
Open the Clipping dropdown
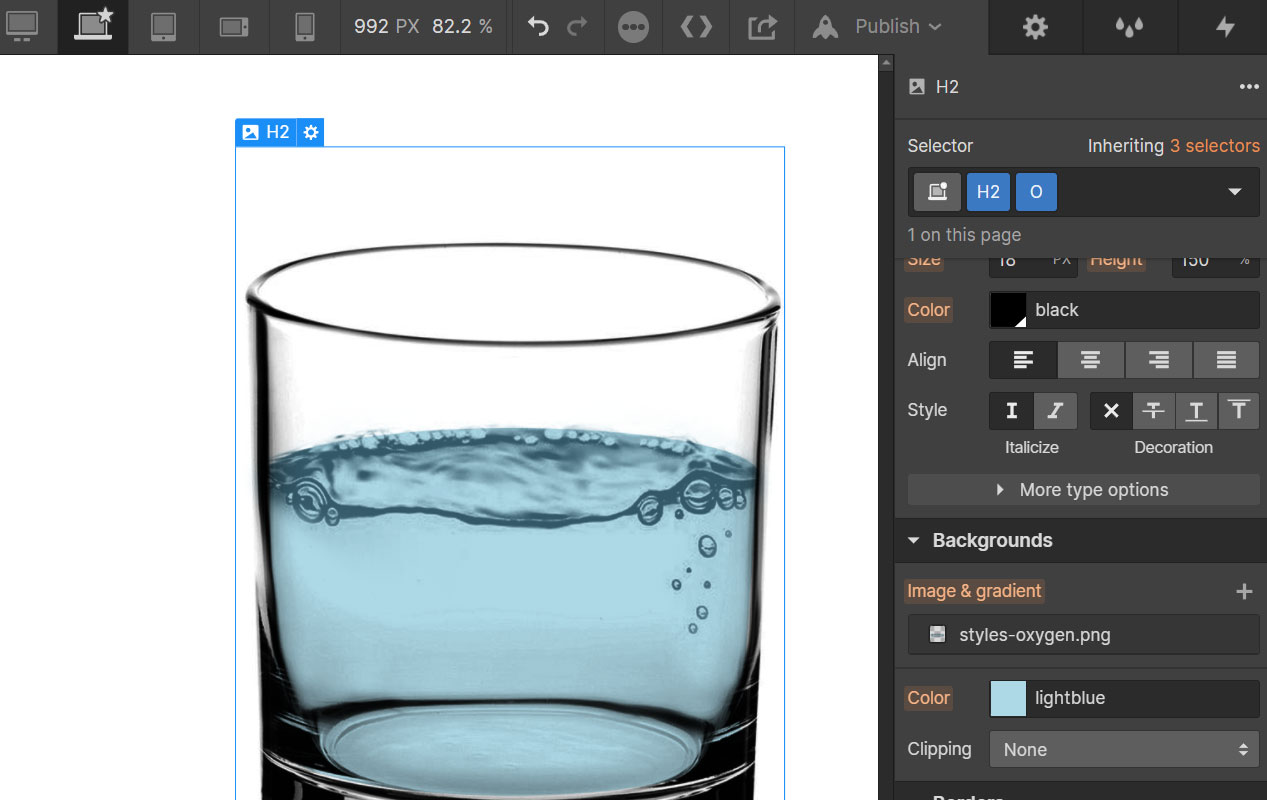(x=1124, y=749)
